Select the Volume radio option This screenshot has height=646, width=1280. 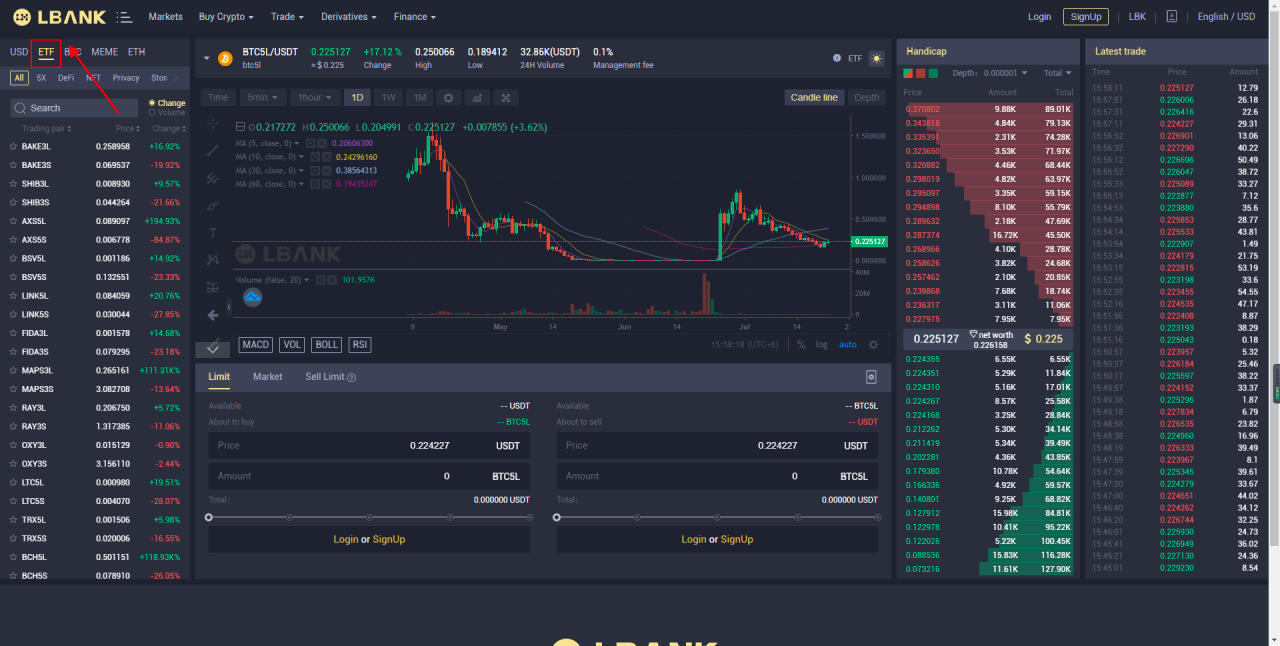click(167, 113)
